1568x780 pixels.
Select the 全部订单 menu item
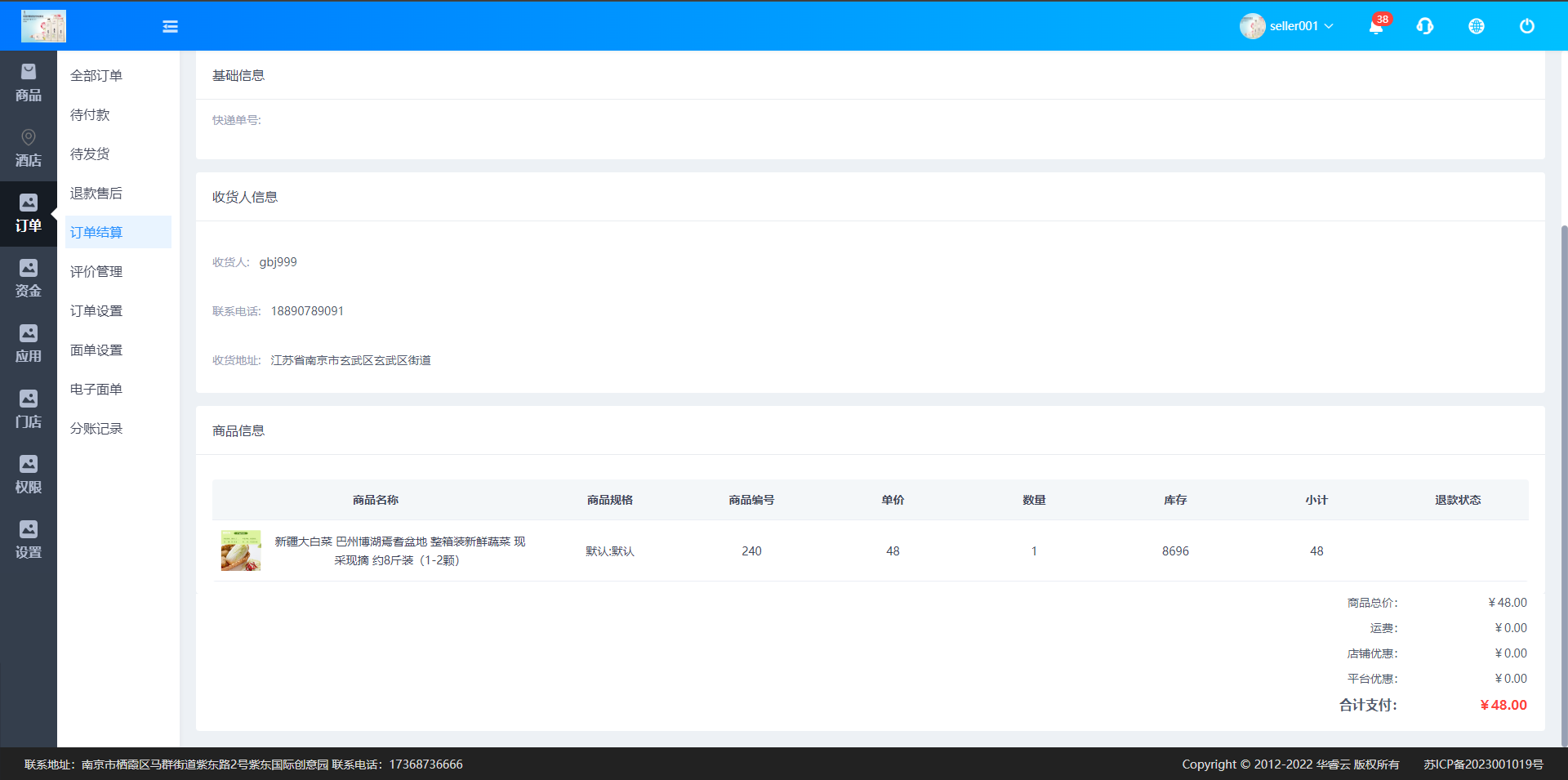coord(96,76)
